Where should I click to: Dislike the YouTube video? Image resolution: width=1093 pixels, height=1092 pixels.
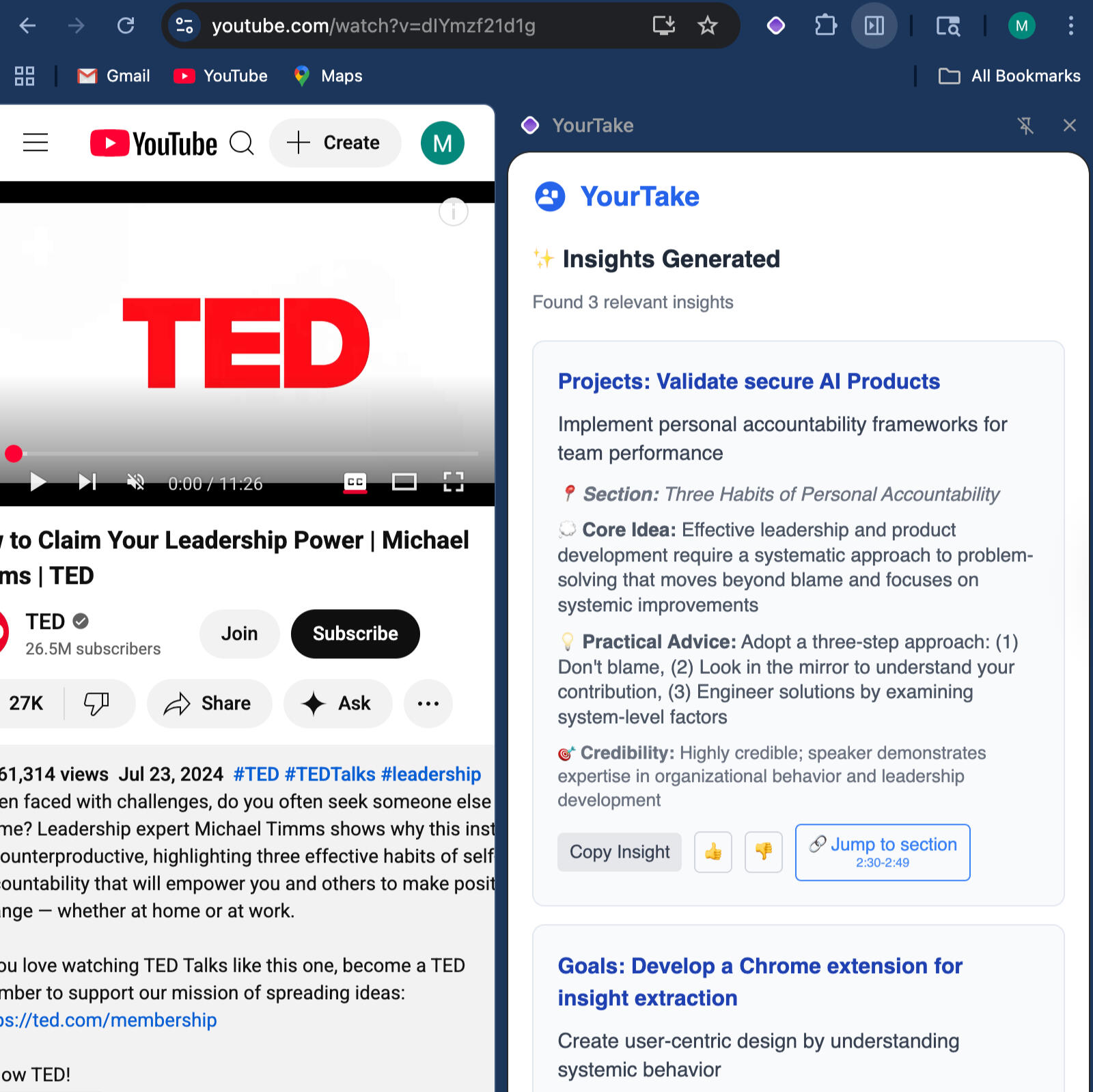pyautogui.click(x=96, y=703)
